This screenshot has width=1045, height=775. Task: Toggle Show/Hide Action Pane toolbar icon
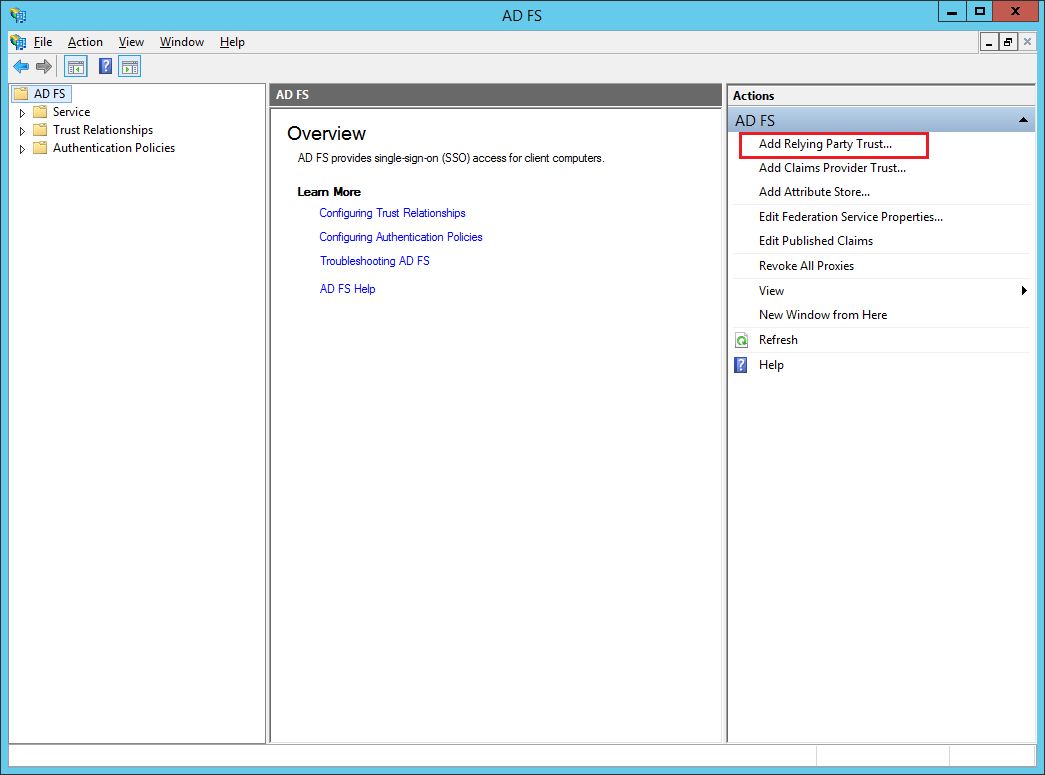coord(130,66)
